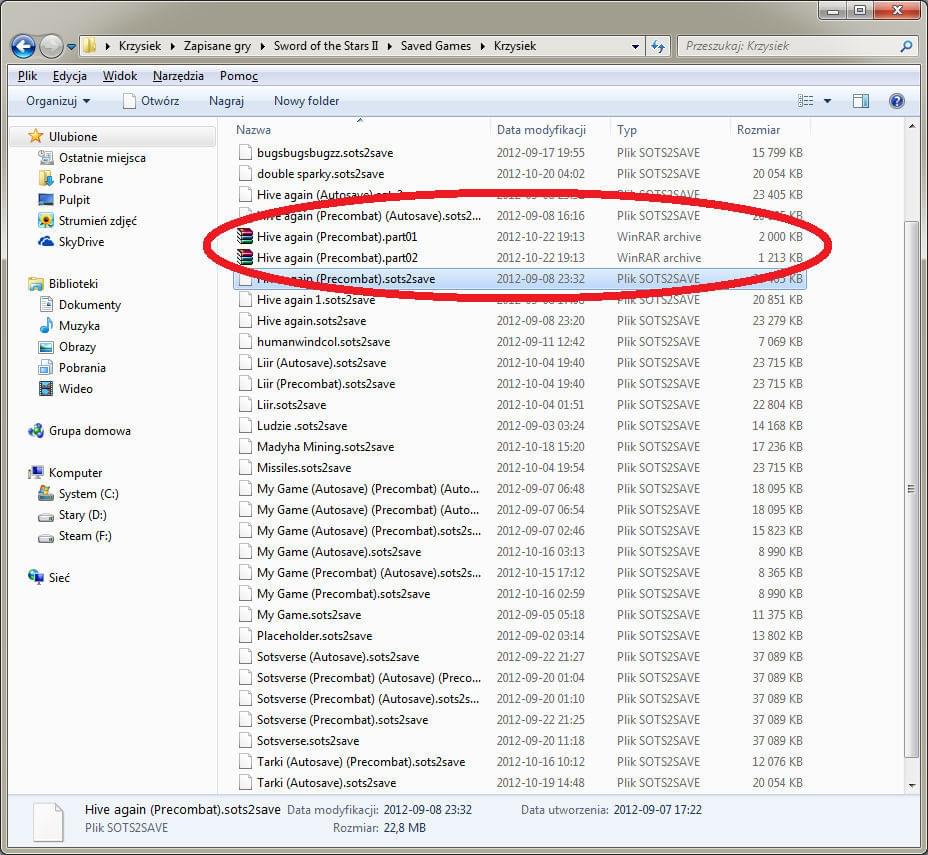Select Madyha Mining.sots2save file
928x855 pixels.
(x=520, y=447)
